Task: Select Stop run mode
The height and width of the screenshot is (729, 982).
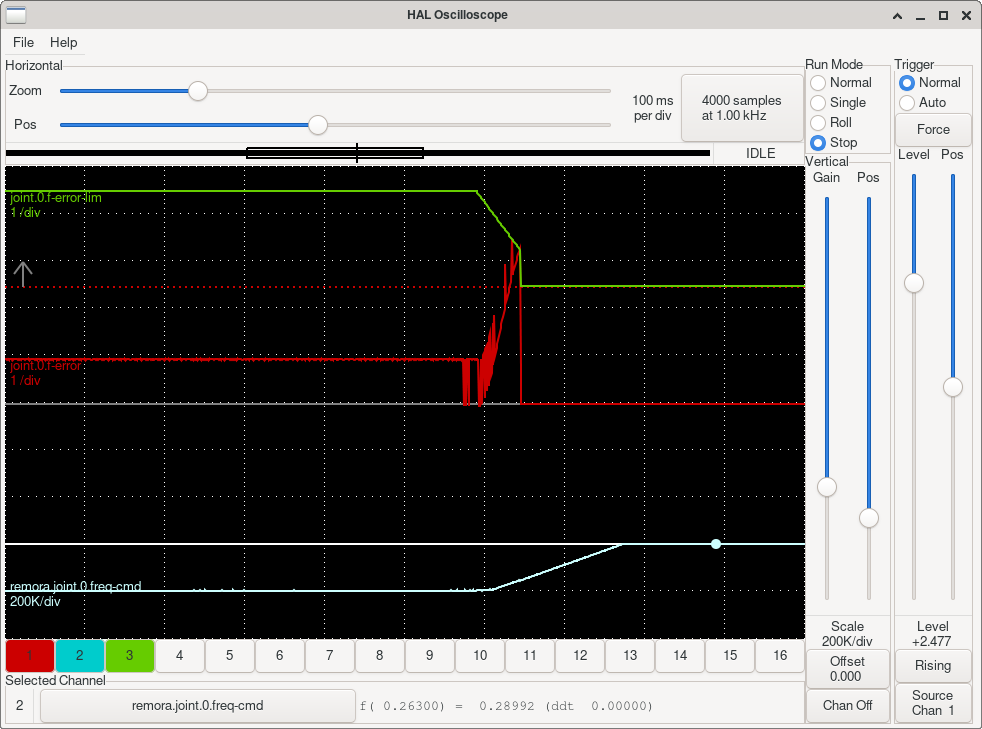Action: coord(834,143)
